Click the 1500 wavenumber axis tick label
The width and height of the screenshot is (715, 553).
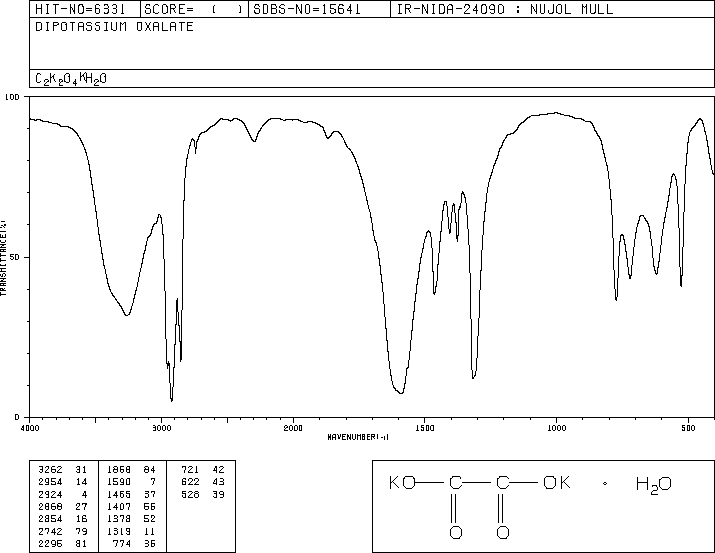pos(425,428)
